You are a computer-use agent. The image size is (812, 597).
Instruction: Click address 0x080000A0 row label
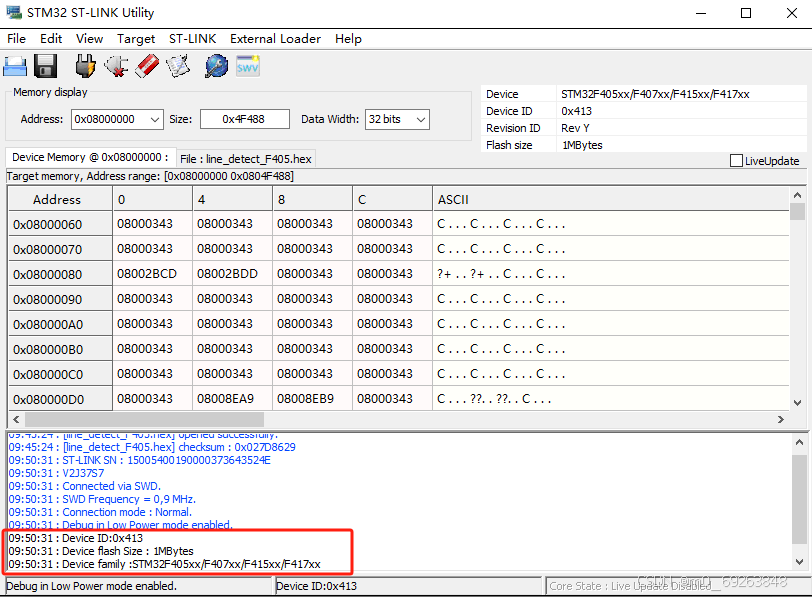coord(60,324)
